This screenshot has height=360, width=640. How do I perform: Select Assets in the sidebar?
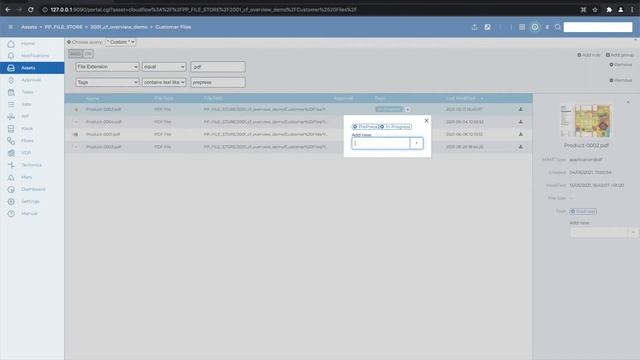click(x=32, y=68)
